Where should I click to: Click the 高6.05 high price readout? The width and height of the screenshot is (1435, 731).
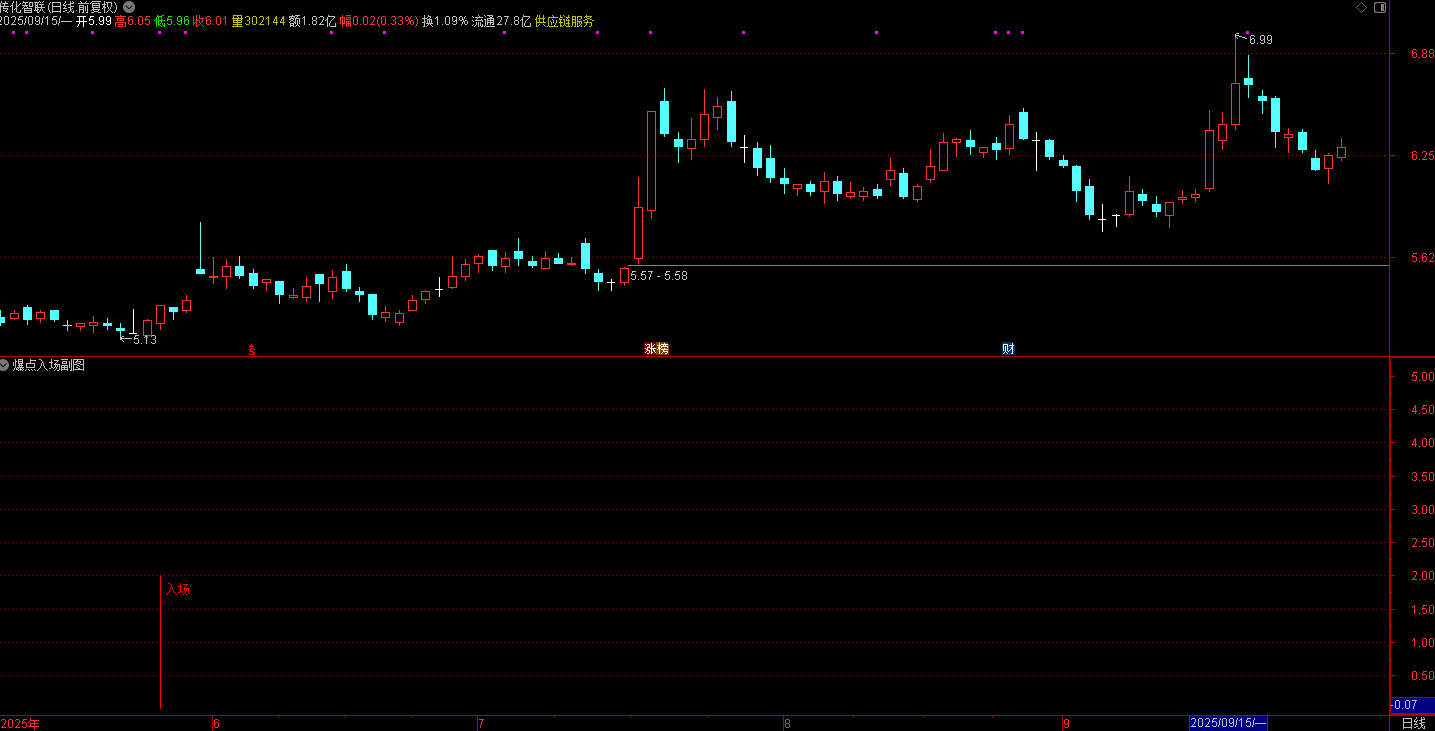coord(133,21)
